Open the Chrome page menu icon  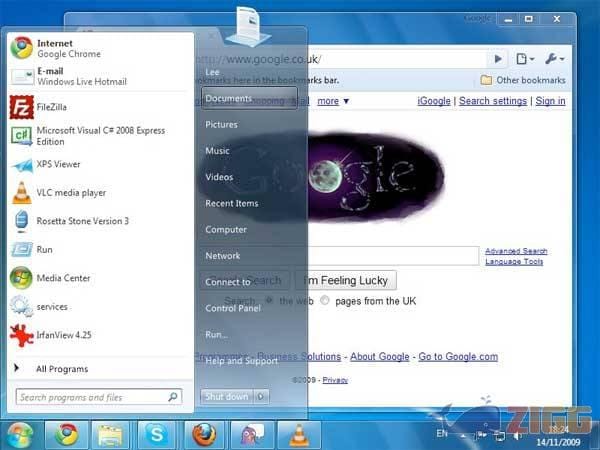pyautogui.click(x=525, y=59)
